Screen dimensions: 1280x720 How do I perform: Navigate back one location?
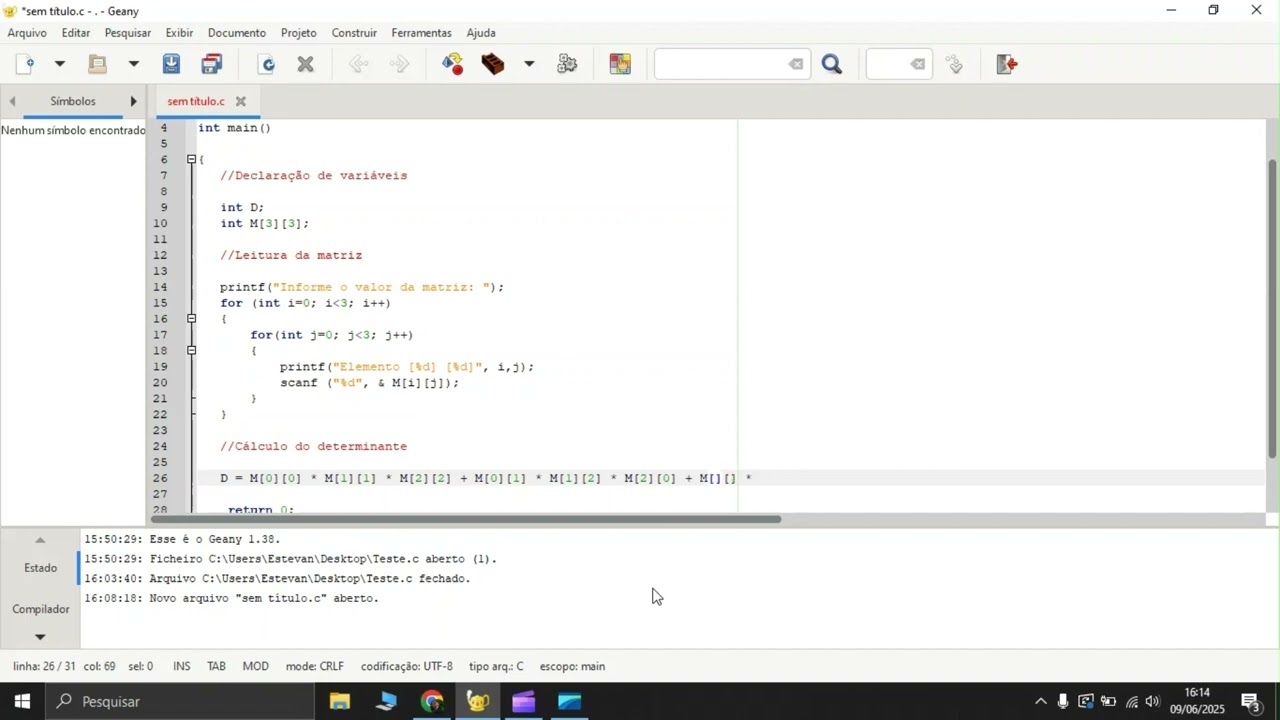[358, 64]
